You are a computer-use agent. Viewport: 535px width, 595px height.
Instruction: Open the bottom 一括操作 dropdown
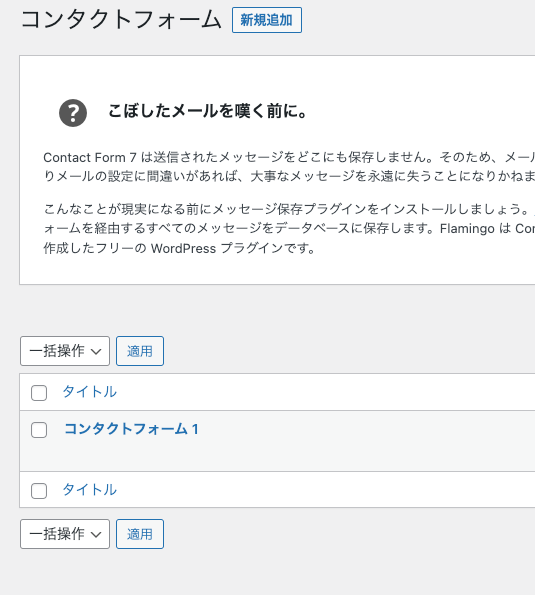[x=65, y=534]
